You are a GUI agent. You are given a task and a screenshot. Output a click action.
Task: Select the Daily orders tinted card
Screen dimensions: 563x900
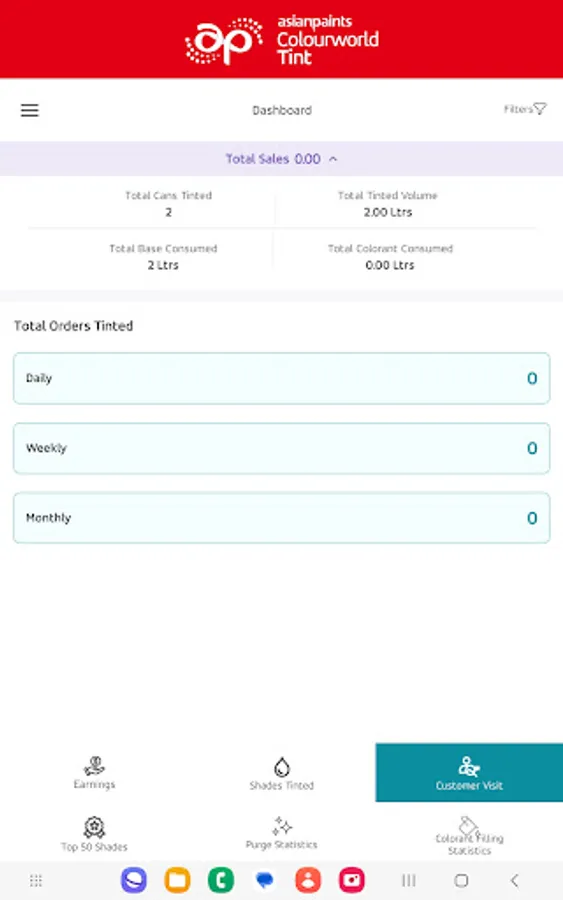tap(282, 378)
